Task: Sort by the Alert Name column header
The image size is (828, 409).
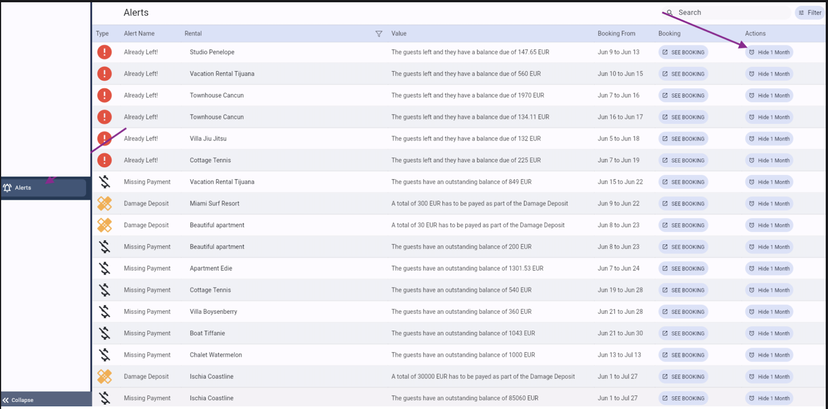Action: tap(139, 34)
